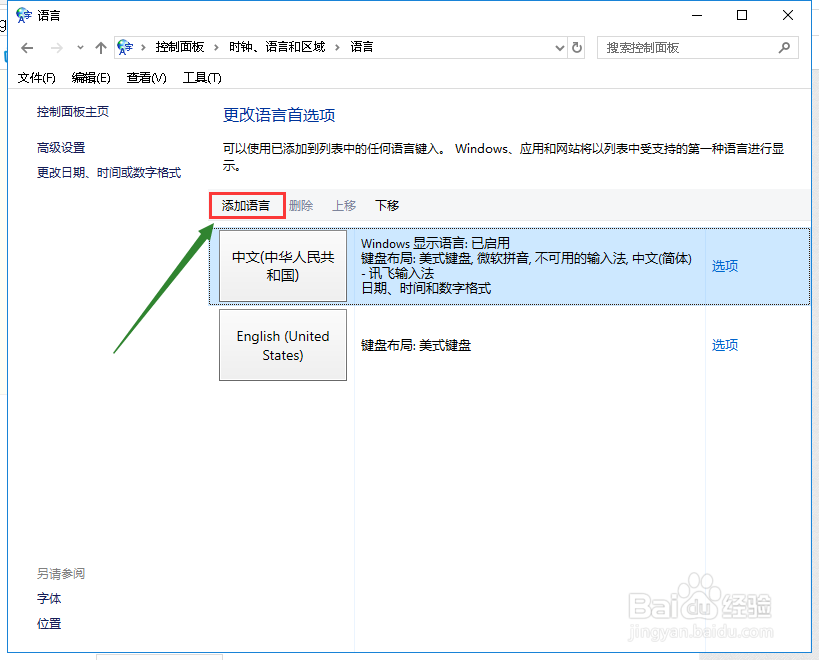
Task: Click the back navigation arrow
Action: tap(27, 47)
